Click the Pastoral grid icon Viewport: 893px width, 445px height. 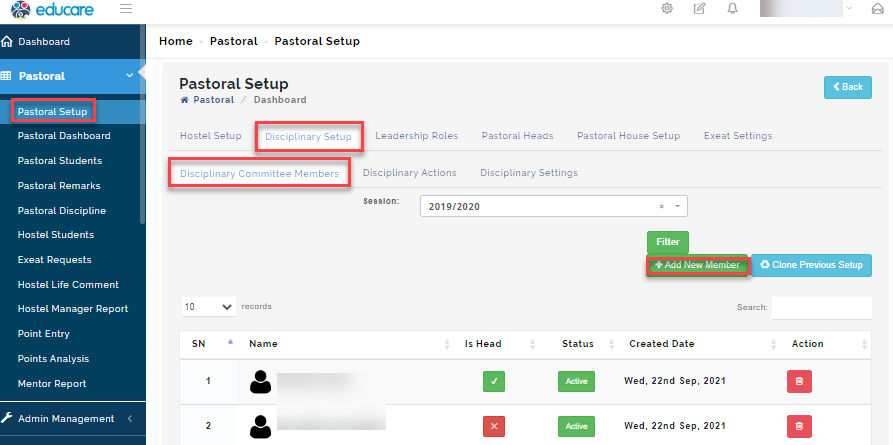click(6, 76)
